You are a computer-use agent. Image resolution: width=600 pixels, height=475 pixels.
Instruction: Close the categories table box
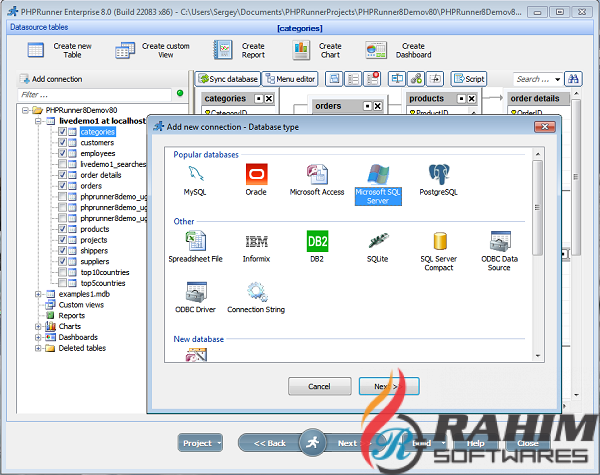click(269, 99)
